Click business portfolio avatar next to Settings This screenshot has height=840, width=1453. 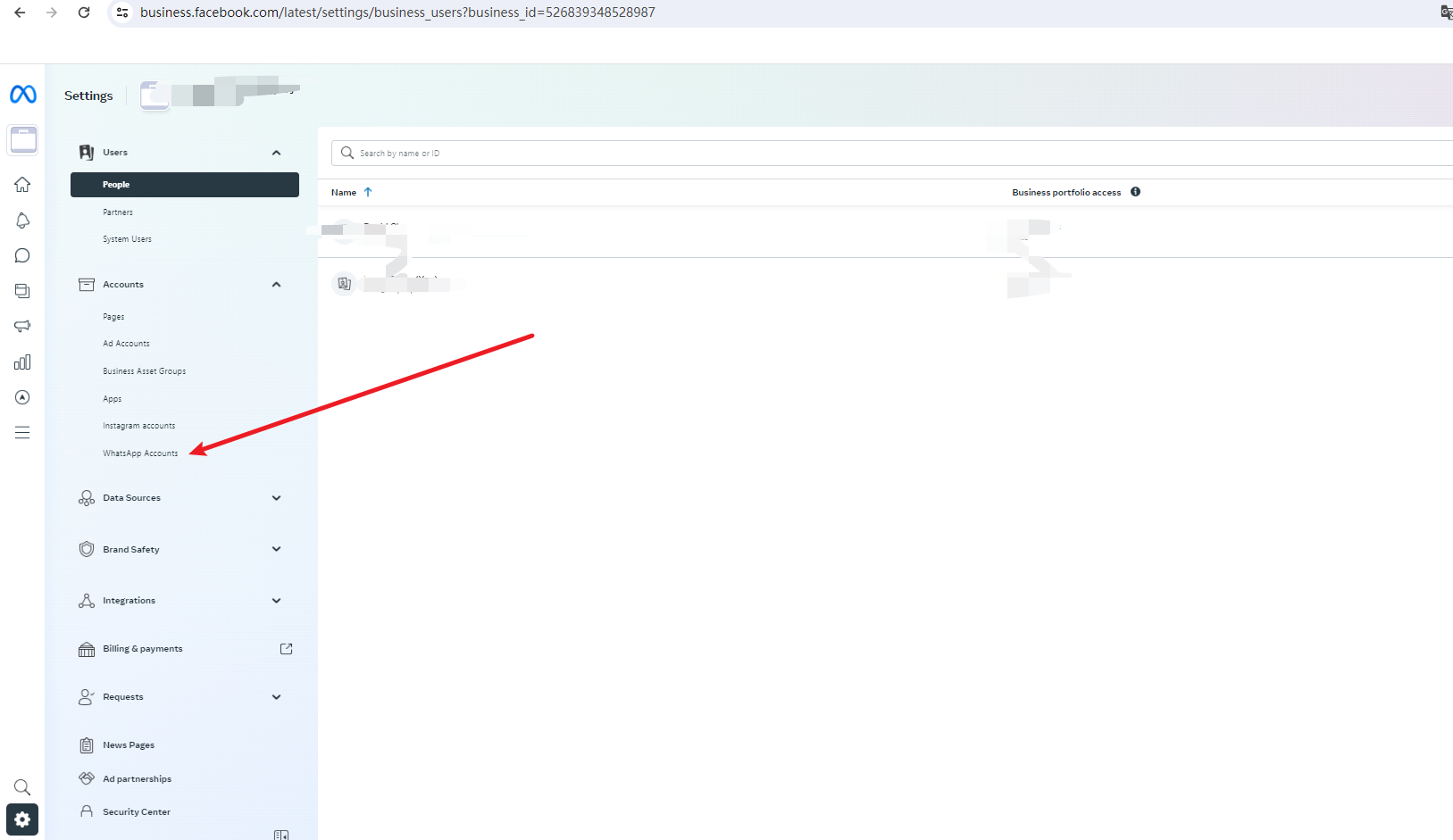(x=154, y=95)
